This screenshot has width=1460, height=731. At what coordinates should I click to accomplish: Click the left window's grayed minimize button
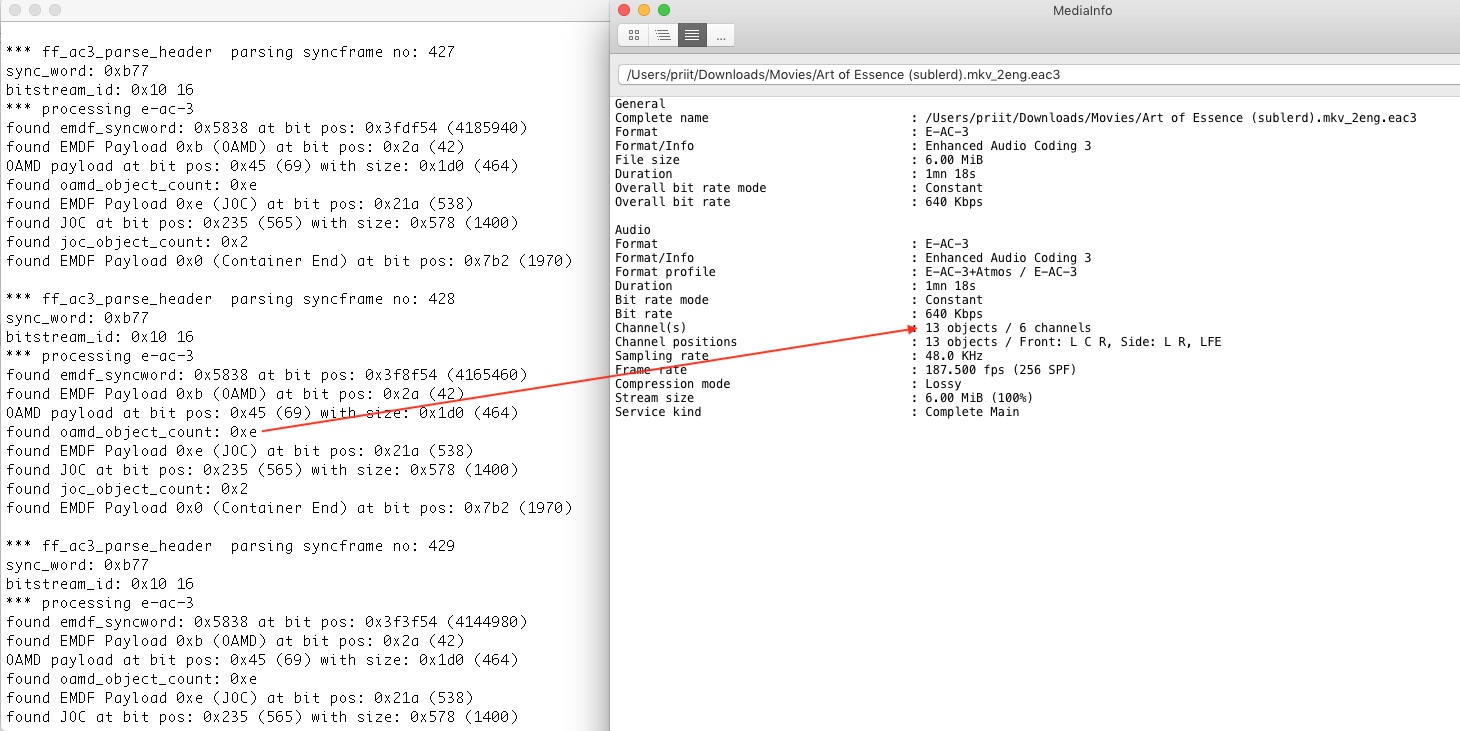34,10
